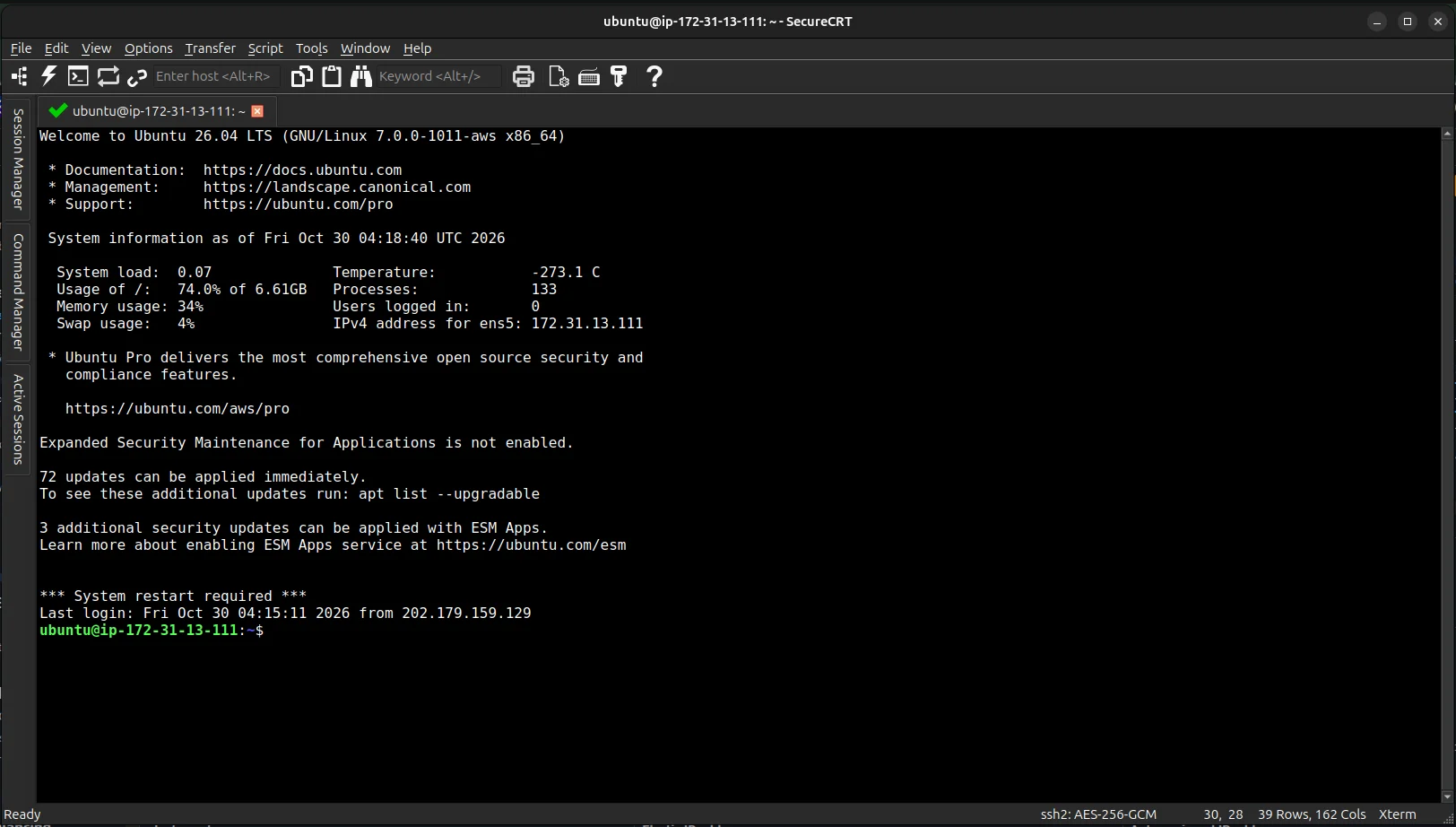Open the Script menu
This screenshot has height=827, width=1456.
pyautogui.click(x=265, y=48)
